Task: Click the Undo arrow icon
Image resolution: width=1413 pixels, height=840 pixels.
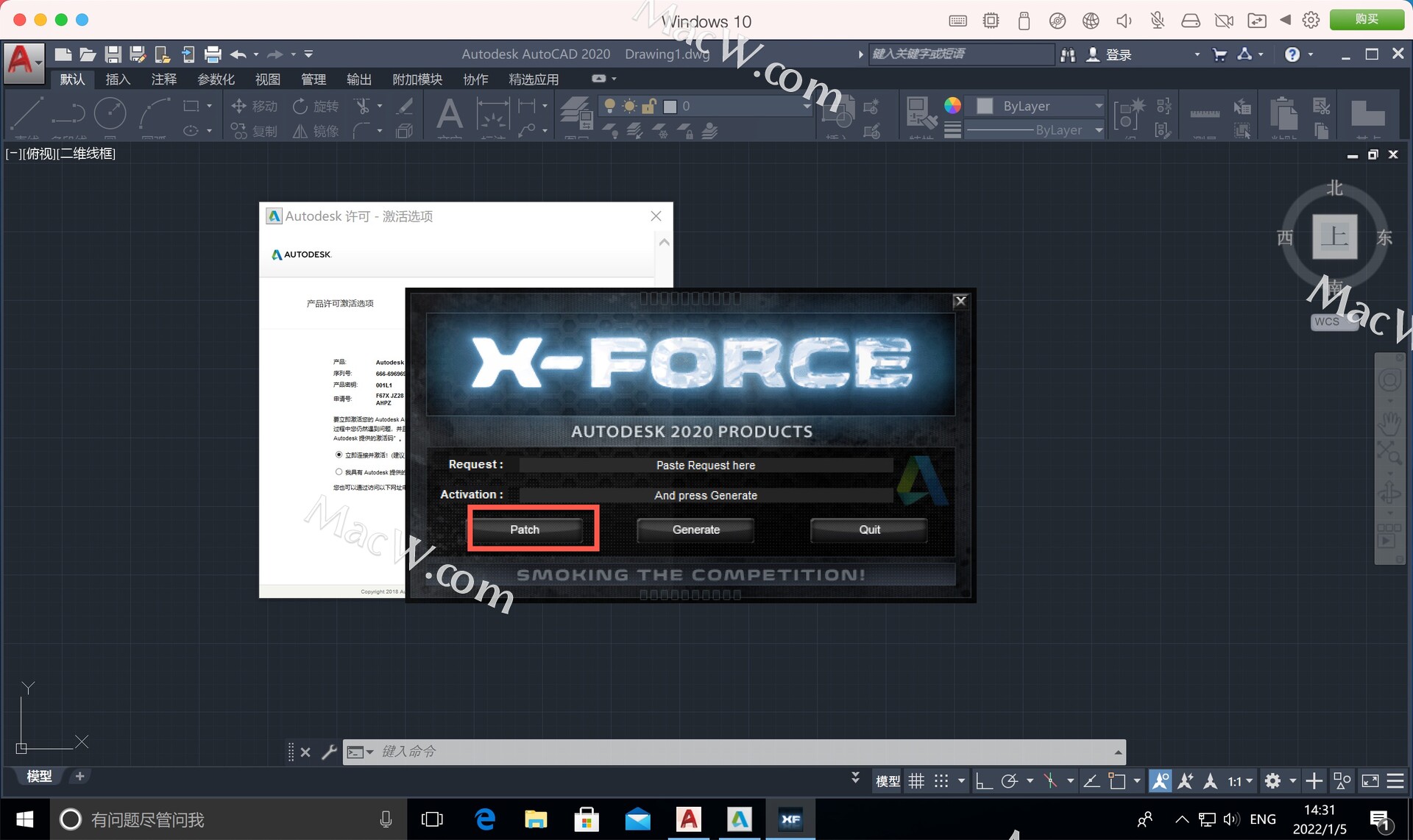Action: pos(238,54)
